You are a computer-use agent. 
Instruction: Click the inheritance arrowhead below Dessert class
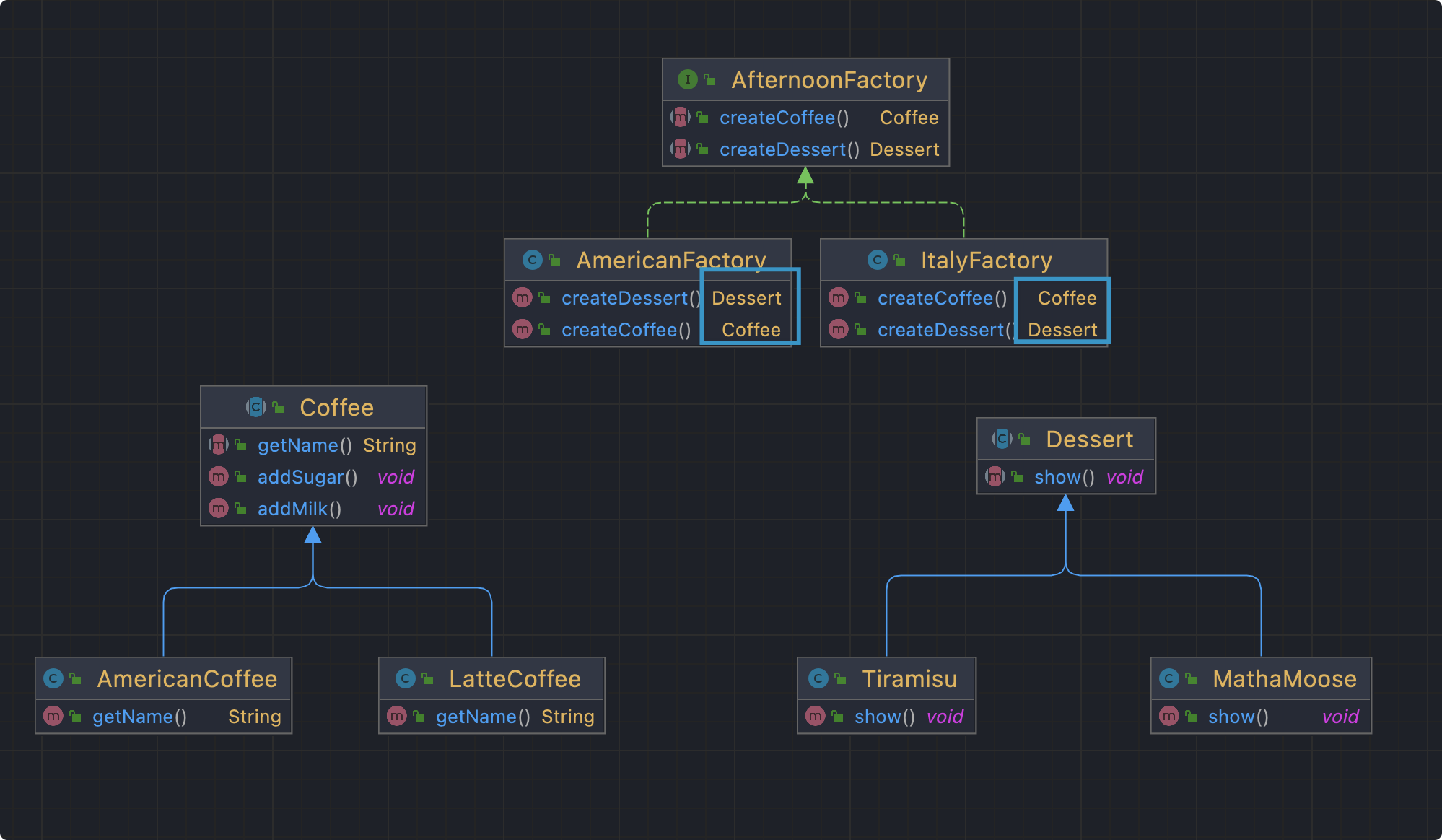[x=1065, y=503]
